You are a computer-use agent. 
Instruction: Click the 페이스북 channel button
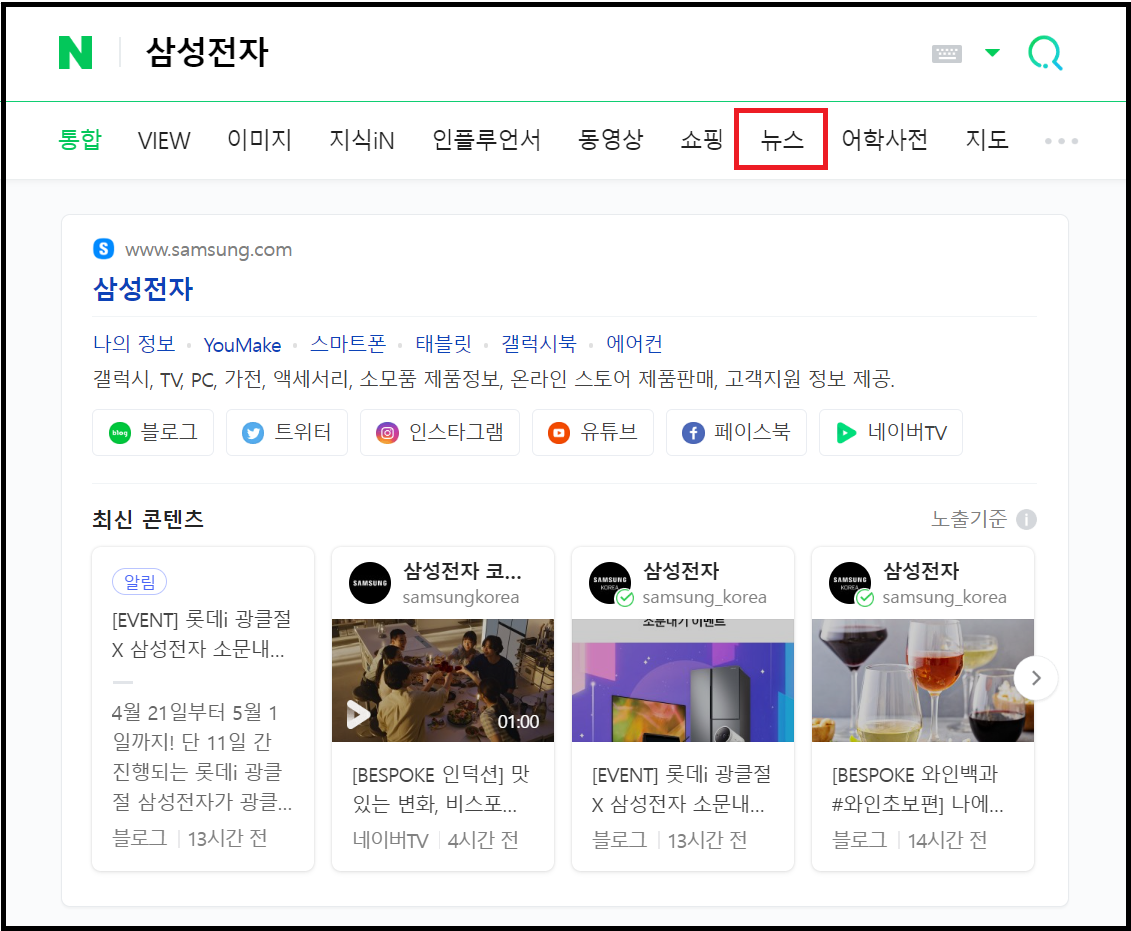(x=736, y=433)
